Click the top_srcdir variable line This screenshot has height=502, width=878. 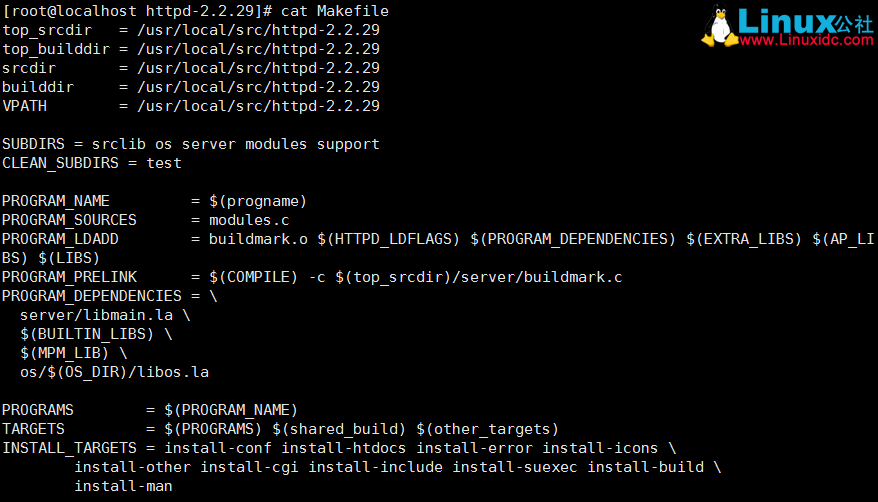pos(191,30)
